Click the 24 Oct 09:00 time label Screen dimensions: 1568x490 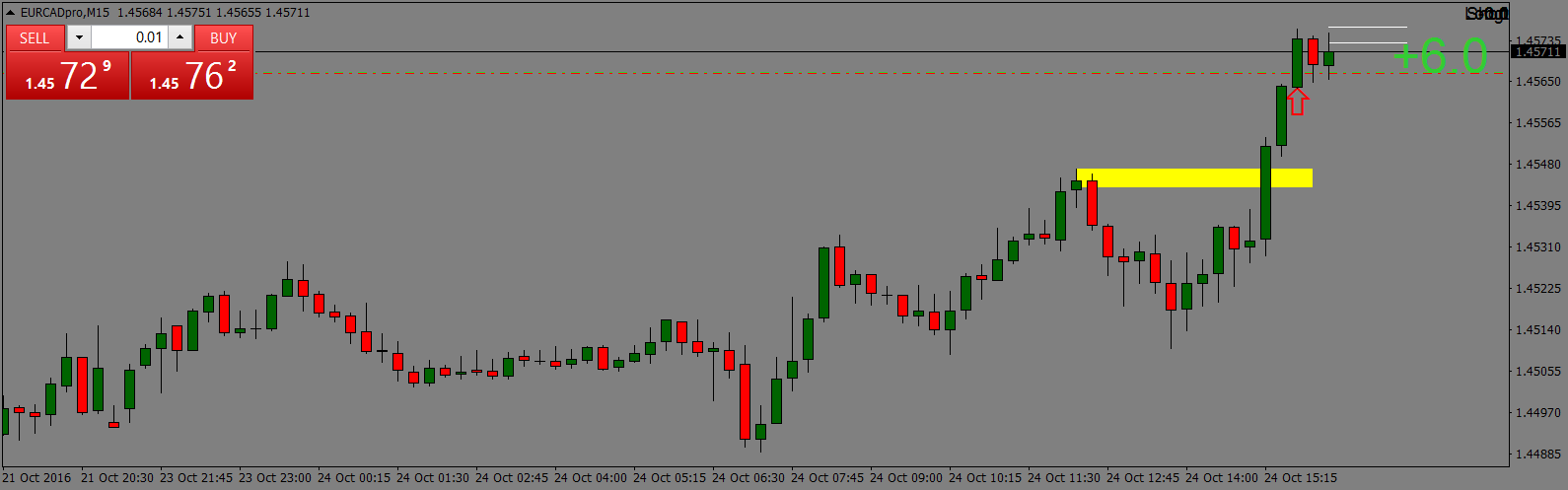[906, 478]
